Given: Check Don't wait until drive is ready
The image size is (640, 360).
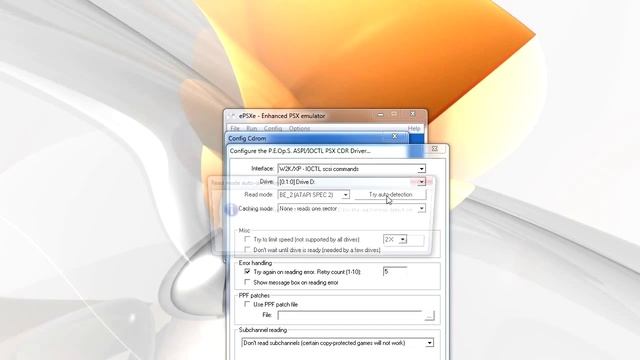Looking at the screenshot, I should click(x=247, y=249).
